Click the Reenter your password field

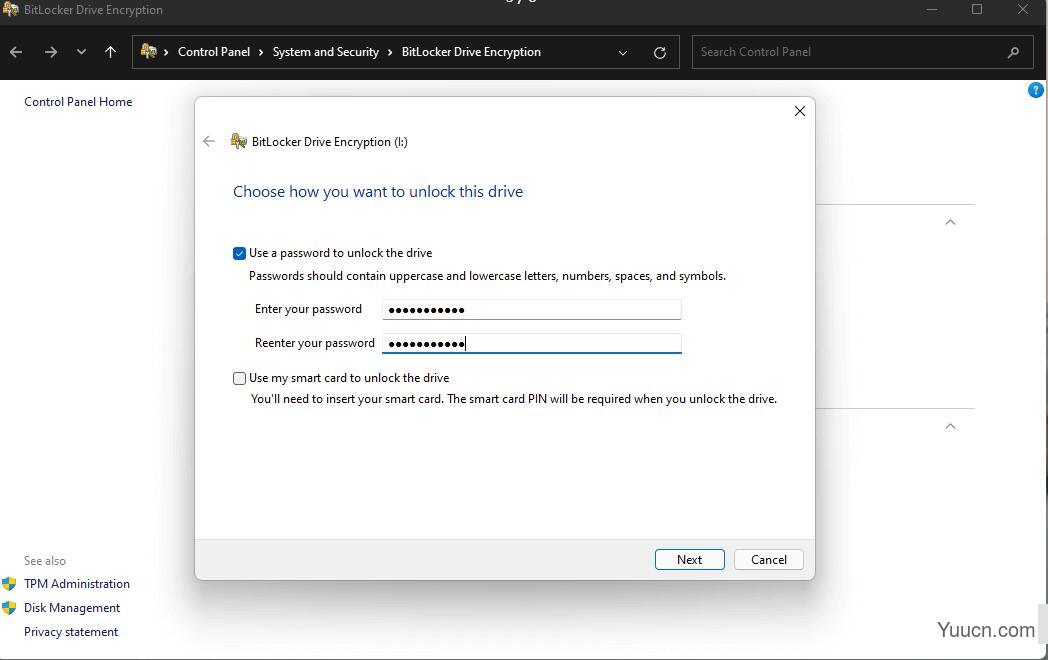coord(531,344)
